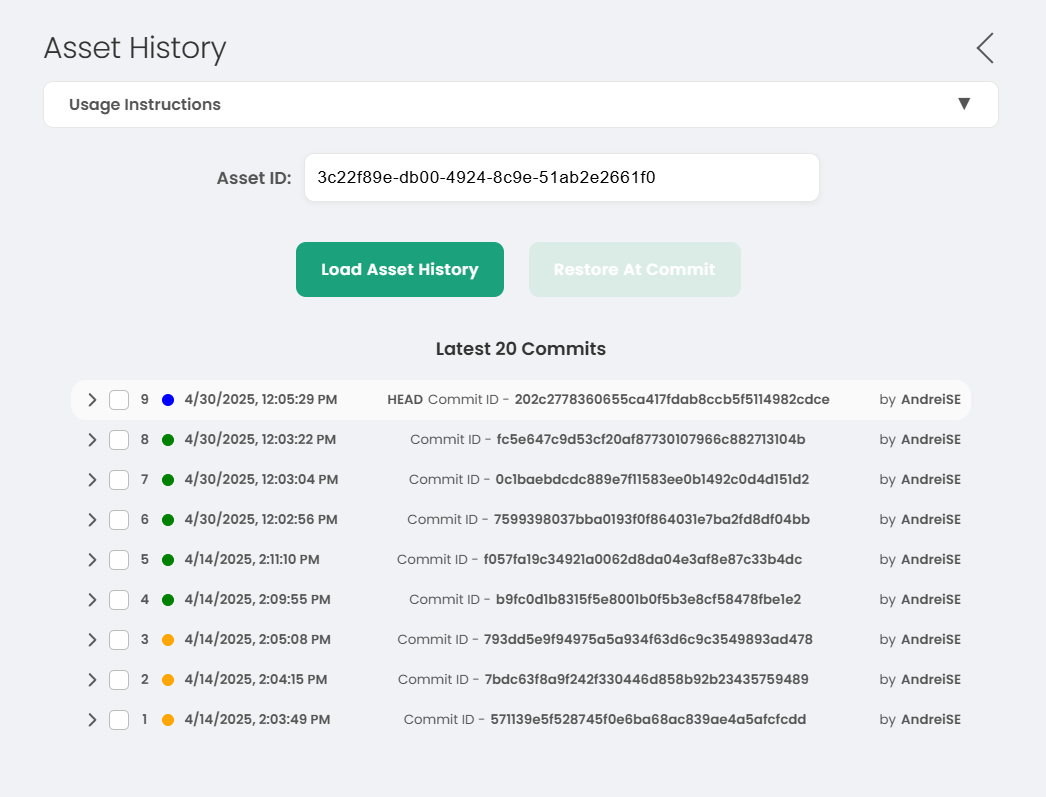1046x797 pixels.
Task: Expand commit 8 details with its chevron
Action: [x=92, y=440]
